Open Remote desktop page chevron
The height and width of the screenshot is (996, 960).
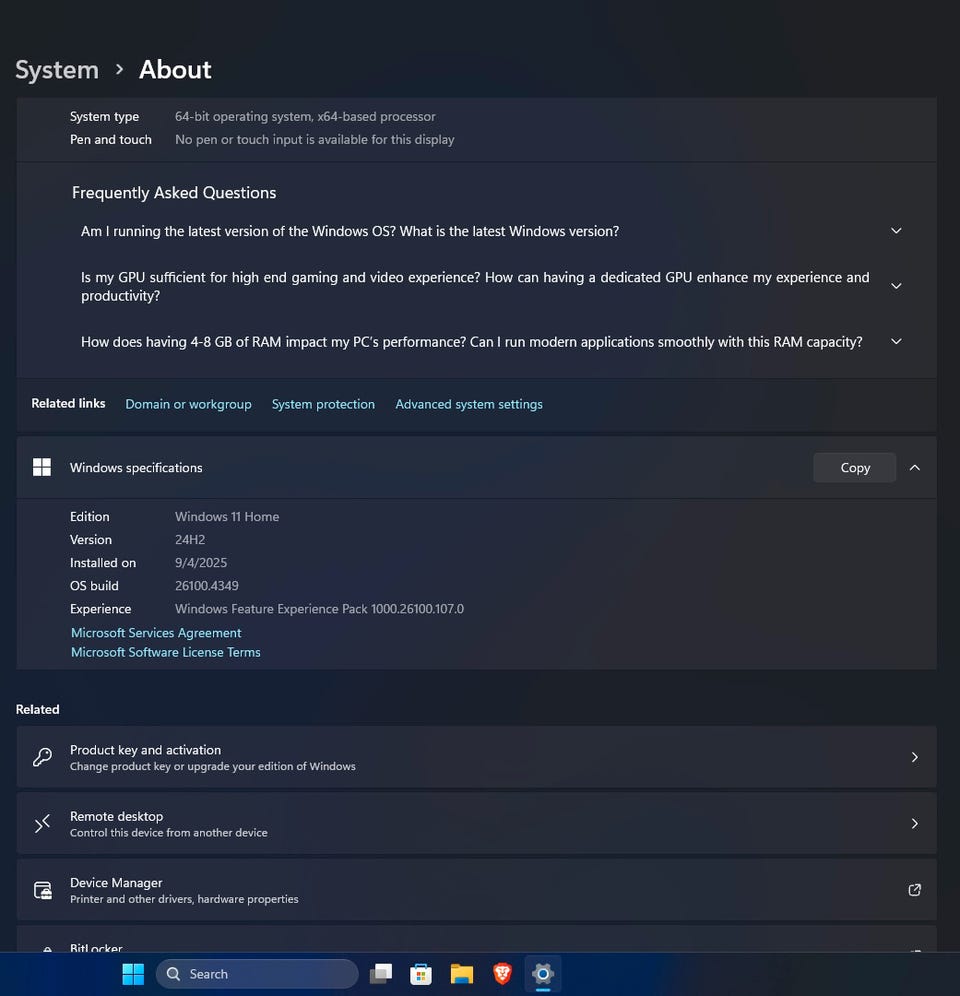coord(914,823)
